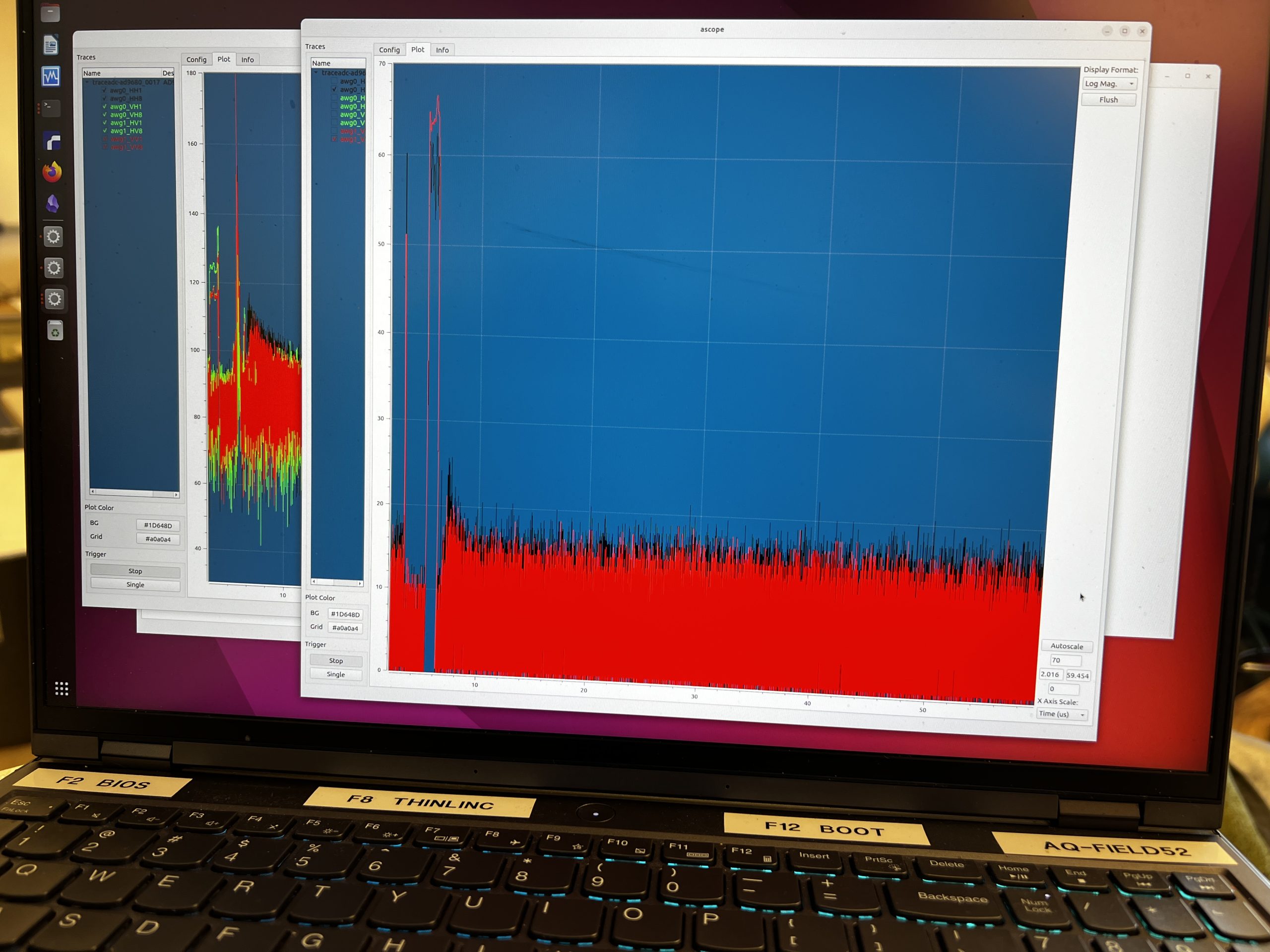Click the Flush button
1270x952 pixels.
tap(1109, 99)
